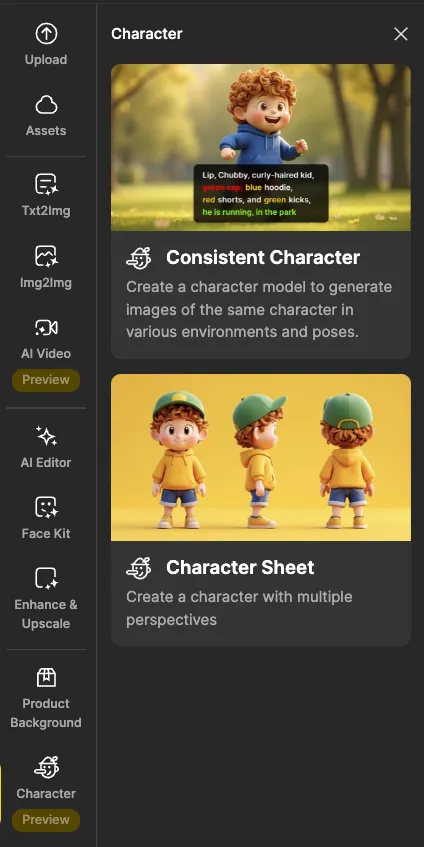This screenshot has height=847, width=424.
Task: Open the Upload tool in sidebar
Action: pyautogui.click(x=46, y=45)
